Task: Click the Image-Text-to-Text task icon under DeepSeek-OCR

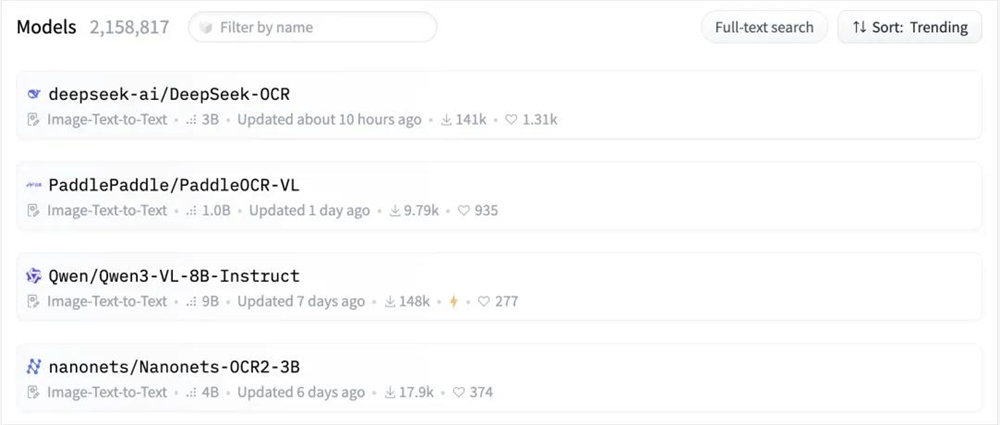Action: pos(34,119)
